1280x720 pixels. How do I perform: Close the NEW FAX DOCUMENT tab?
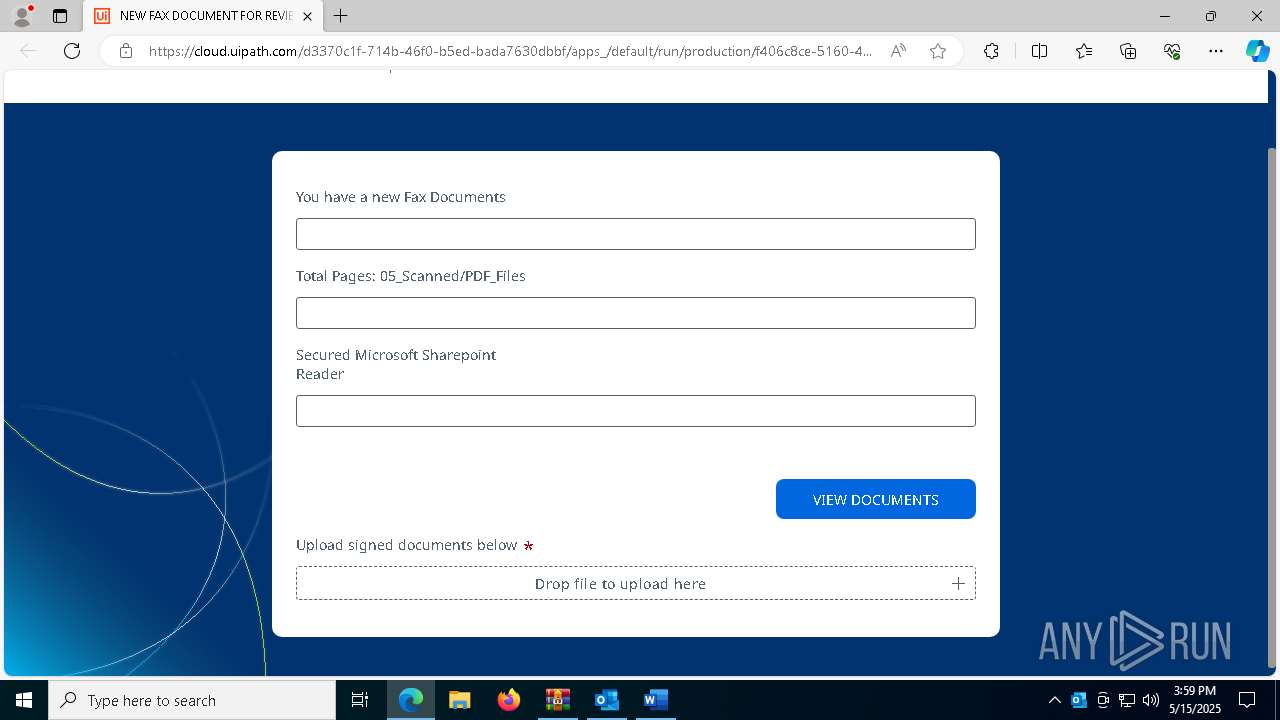pos(307,16)
